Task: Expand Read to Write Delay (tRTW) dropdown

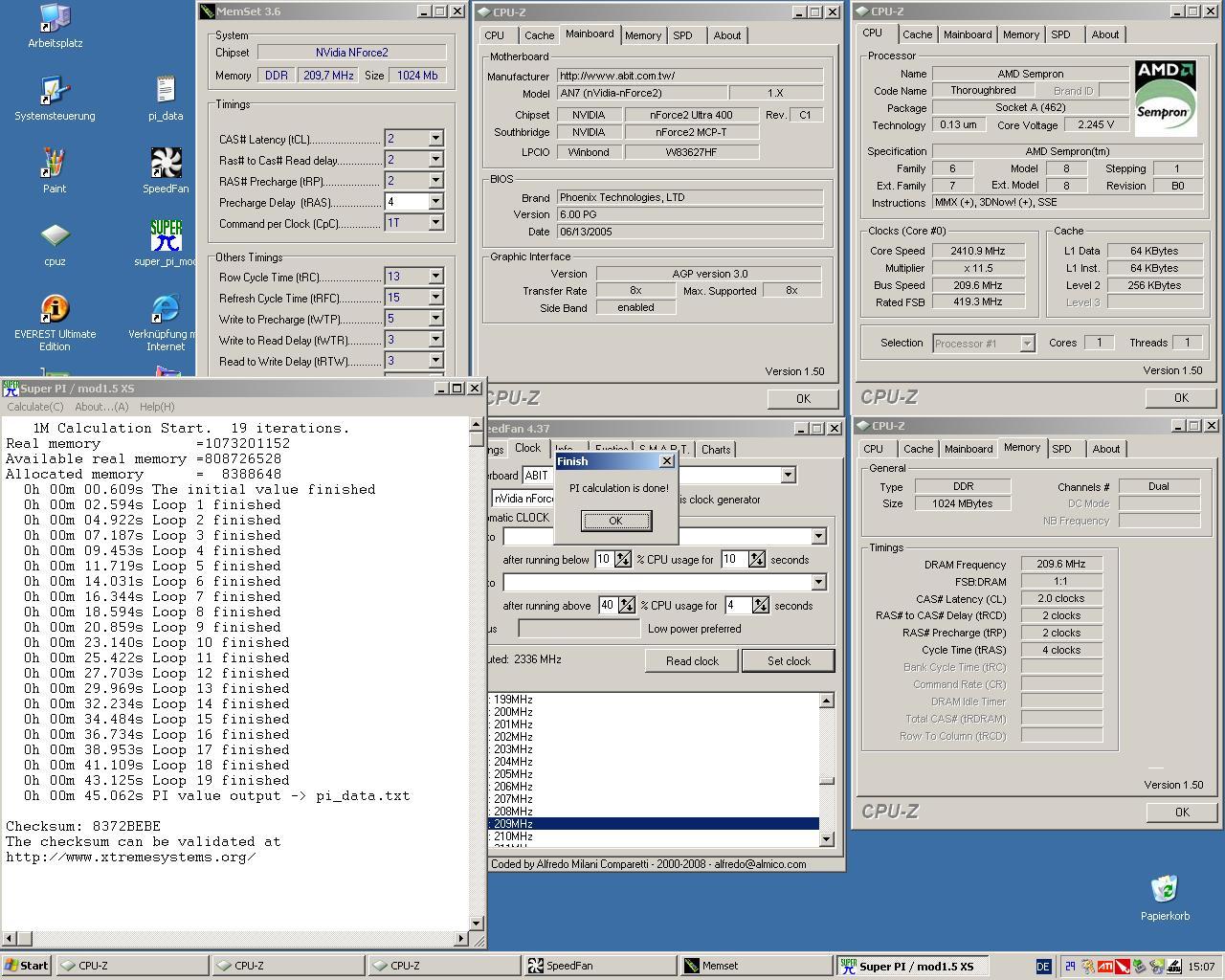Action: [x=435, y=361]
